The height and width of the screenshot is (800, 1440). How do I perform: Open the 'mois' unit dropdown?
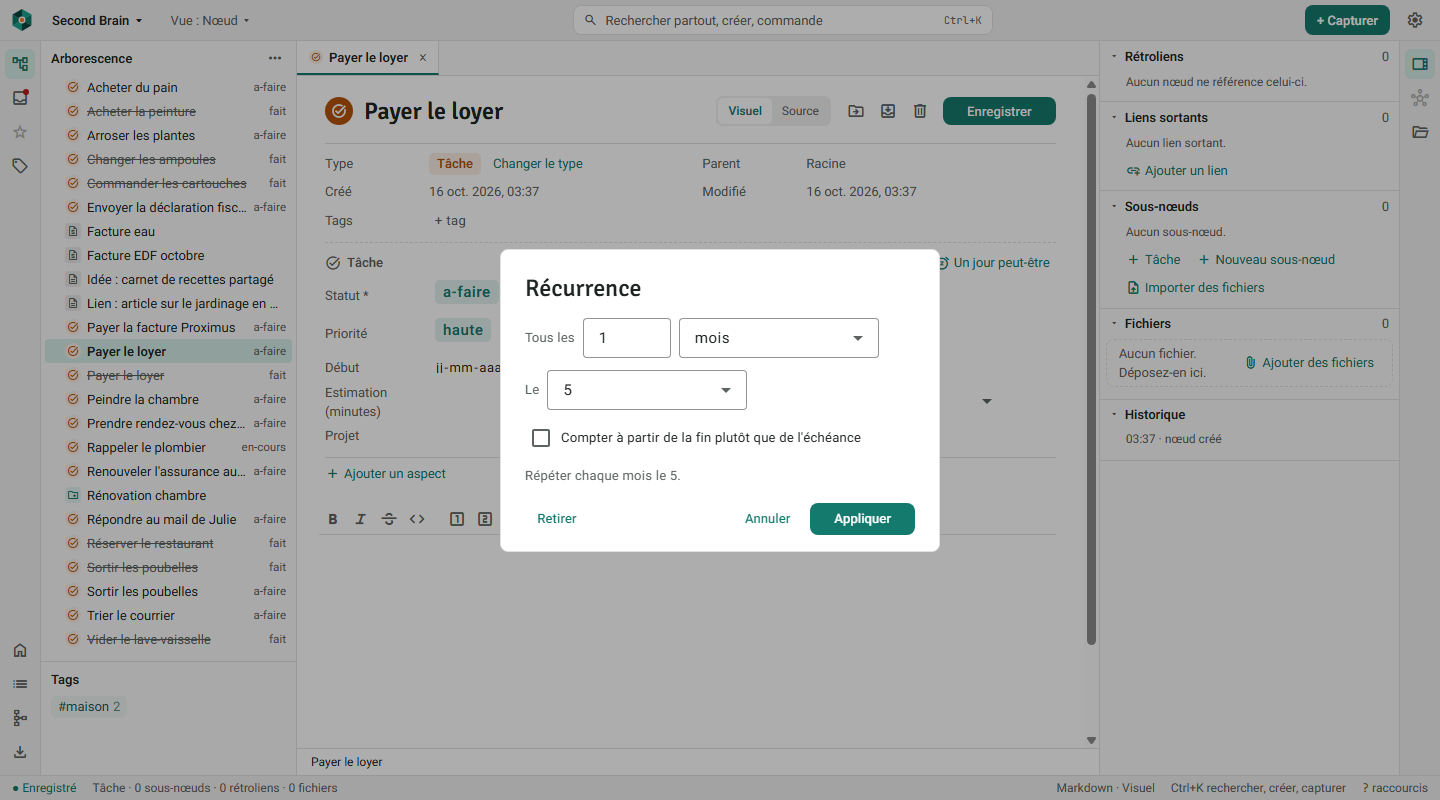(x=779, y=338)
